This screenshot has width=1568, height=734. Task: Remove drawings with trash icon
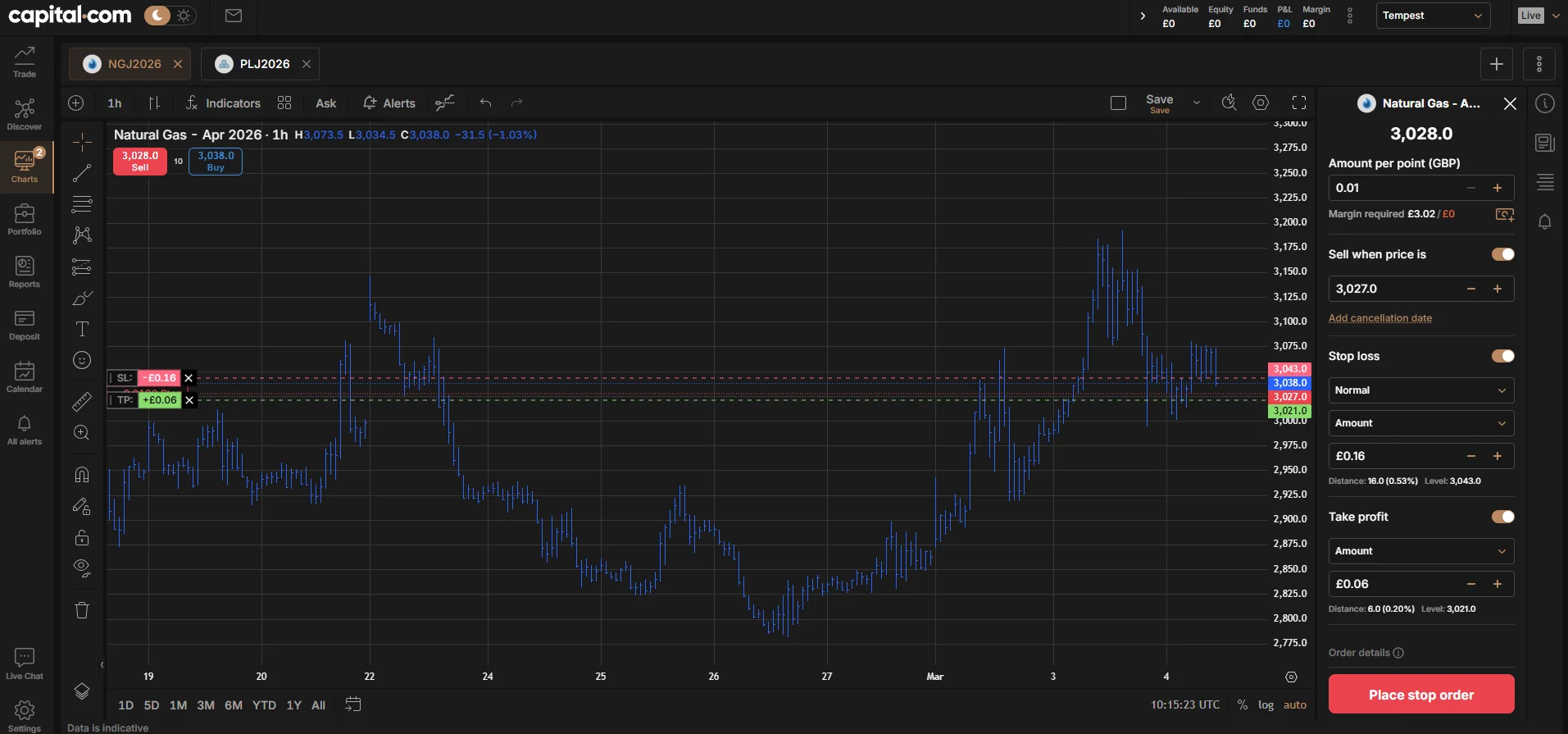point(82,609)
